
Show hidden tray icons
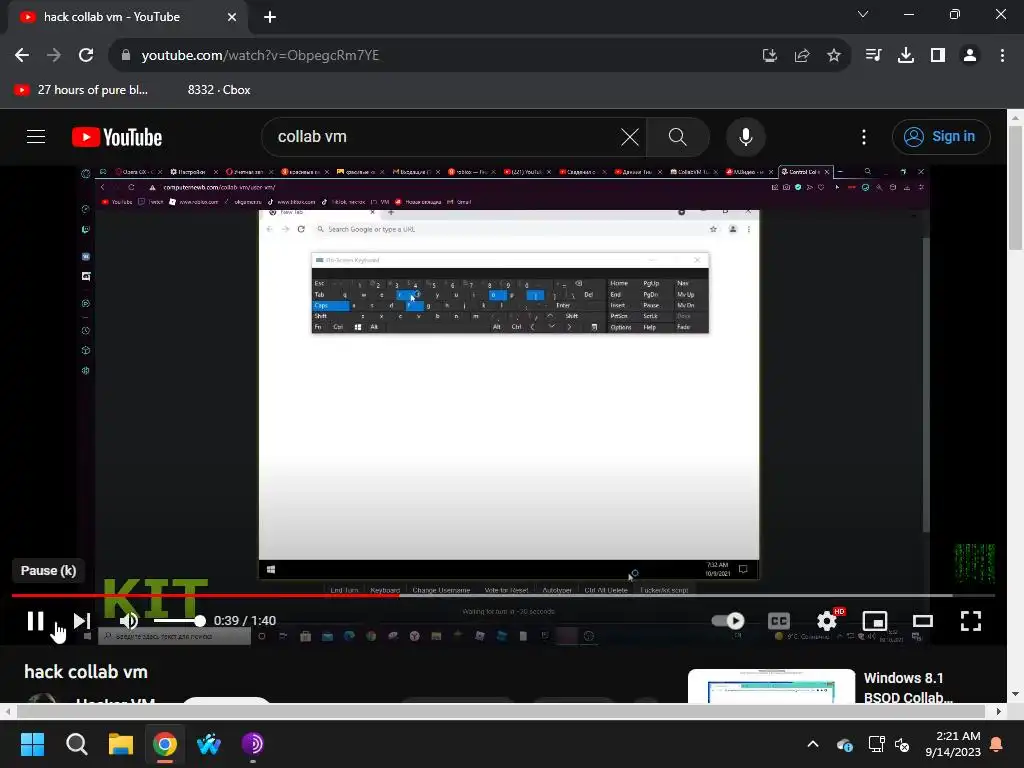point(812,744)
